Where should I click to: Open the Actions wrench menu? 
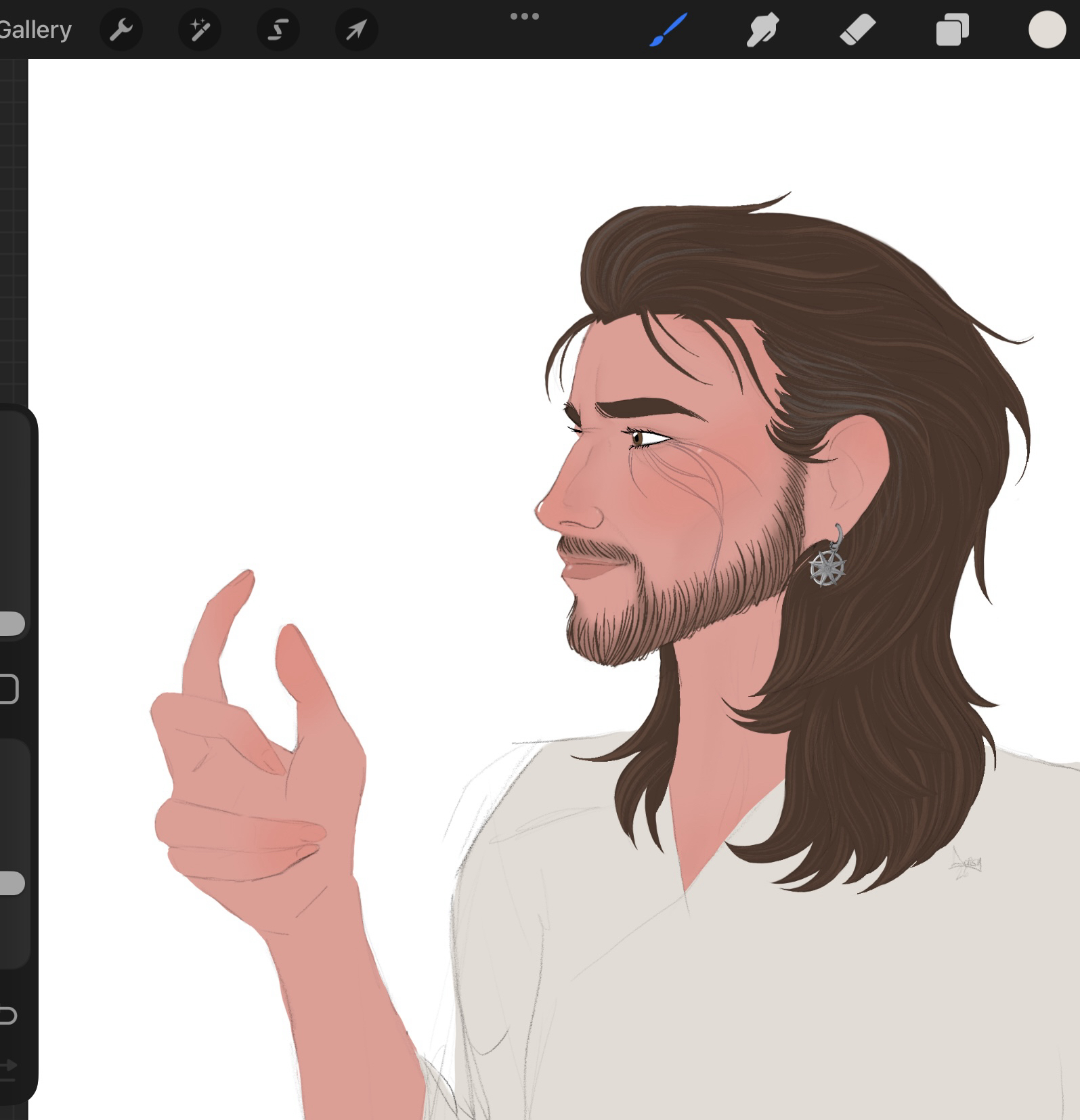121,30
